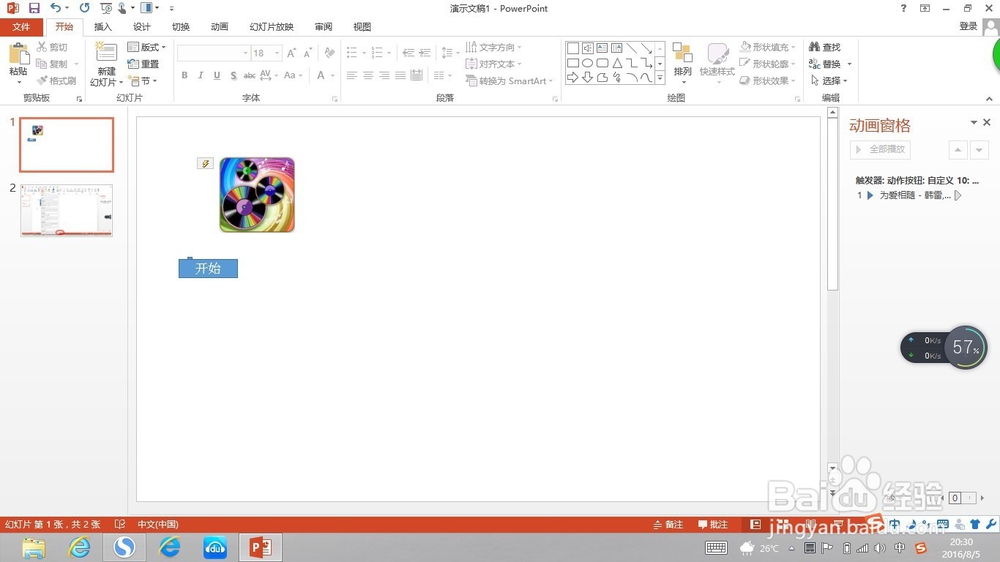Toggle align text left
The height and width of the screenshot is (562, 1000).
351,75
